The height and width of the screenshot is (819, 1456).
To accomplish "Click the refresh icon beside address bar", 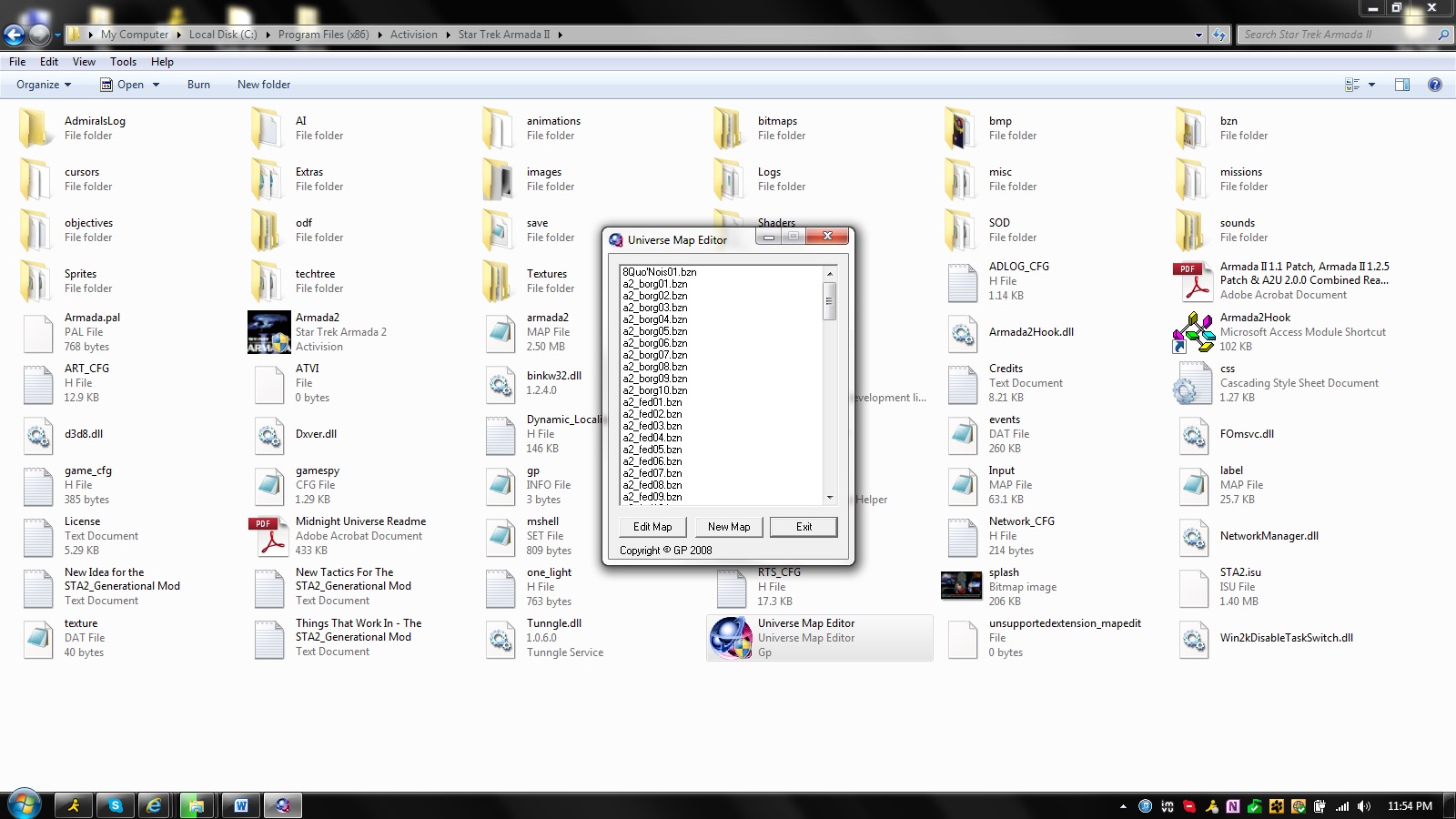I will pyautogui.click(x=1219, y=35).
